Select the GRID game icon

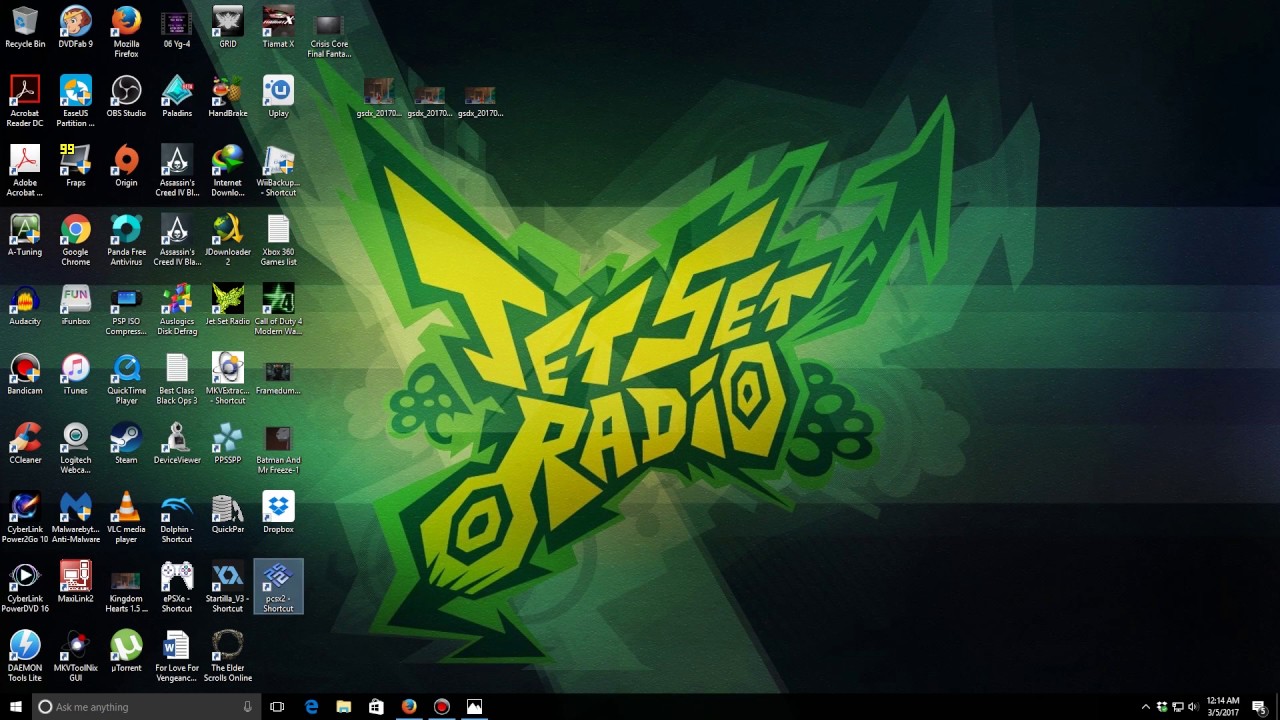point(228,27)
